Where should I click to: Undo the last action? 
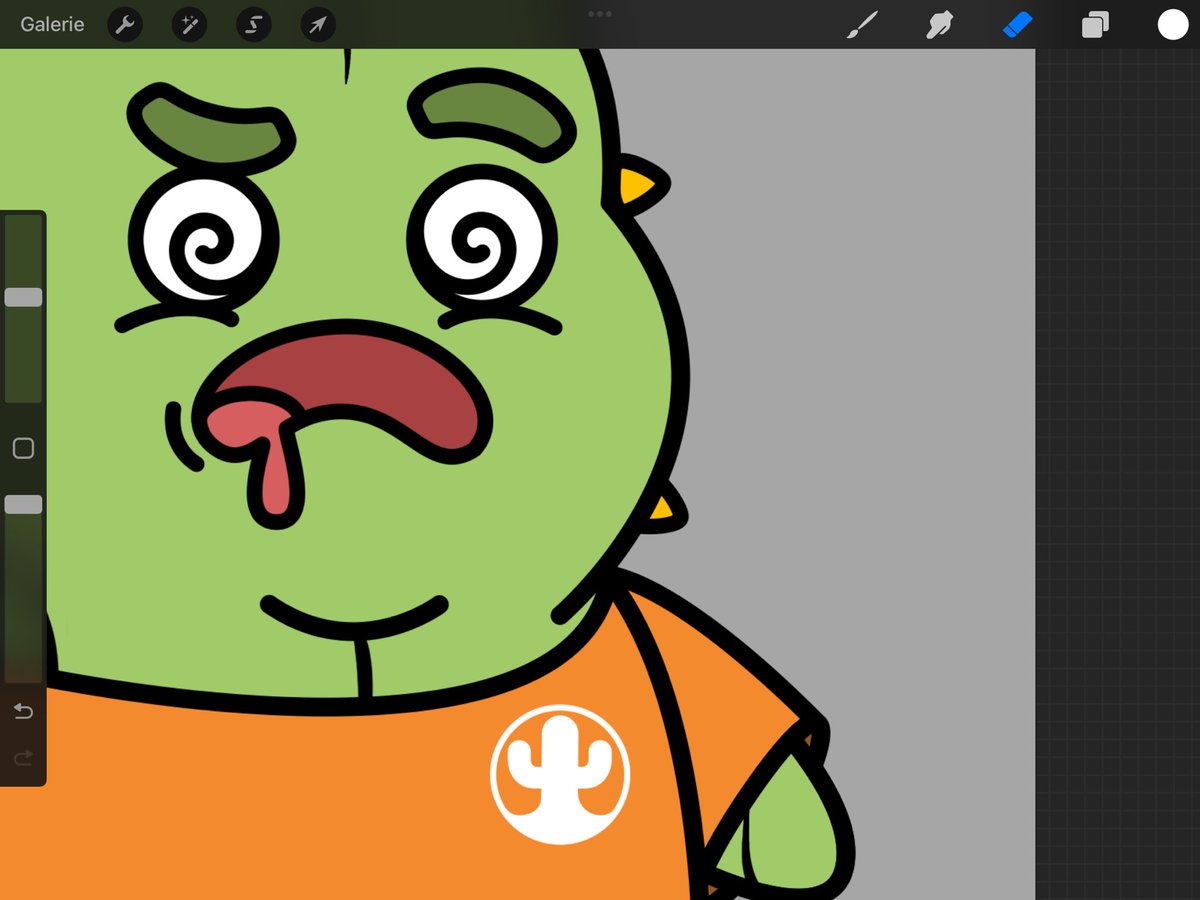tap(23, 711)
